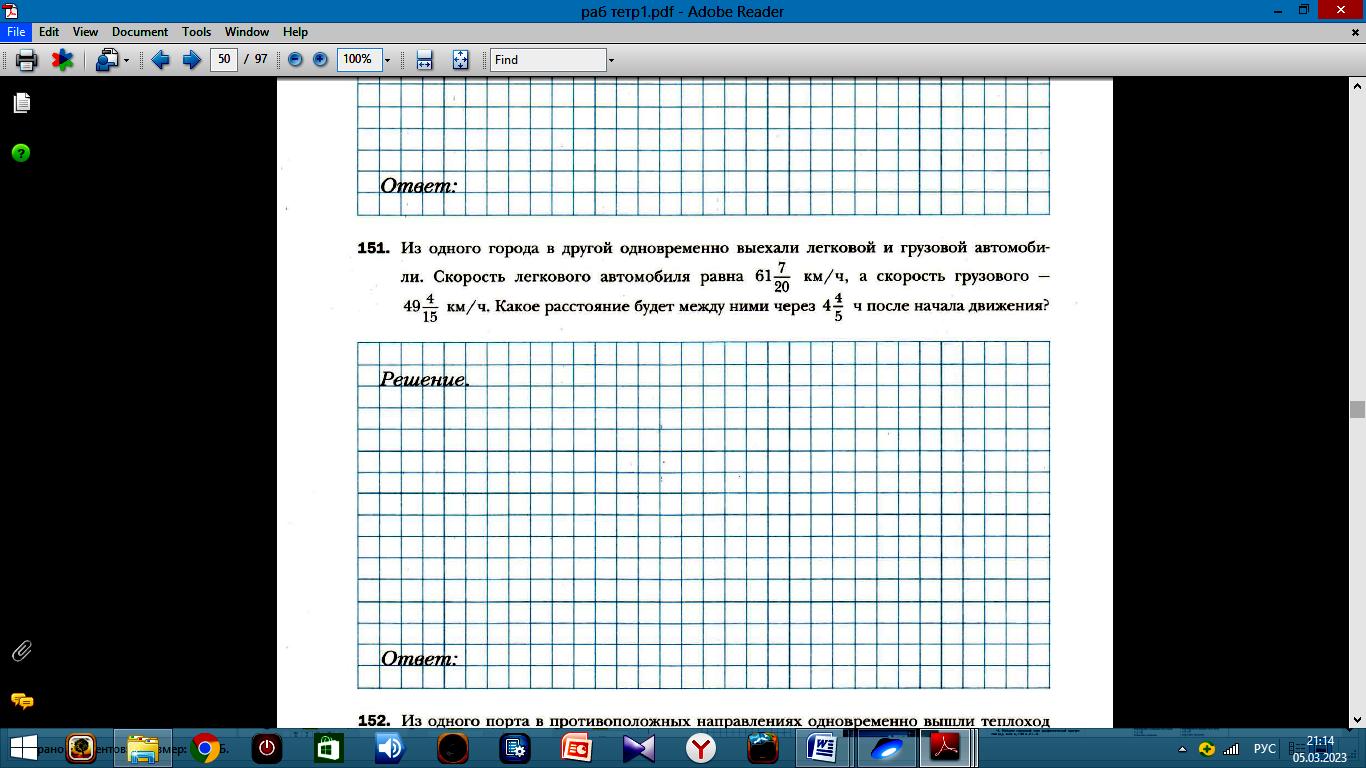
Task: Click the network signal tray icon
Action: (1231, 749)
